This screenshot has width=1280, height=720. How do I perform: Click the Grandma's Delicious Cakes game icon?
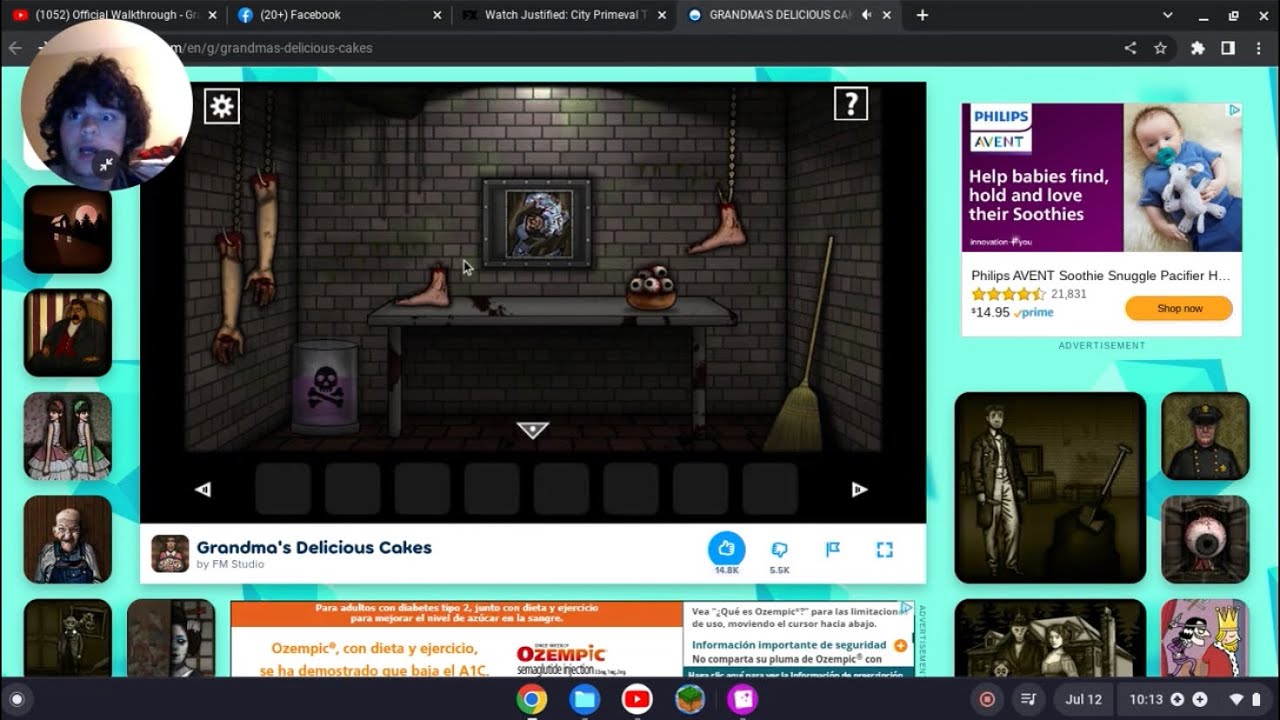(170, 553)
